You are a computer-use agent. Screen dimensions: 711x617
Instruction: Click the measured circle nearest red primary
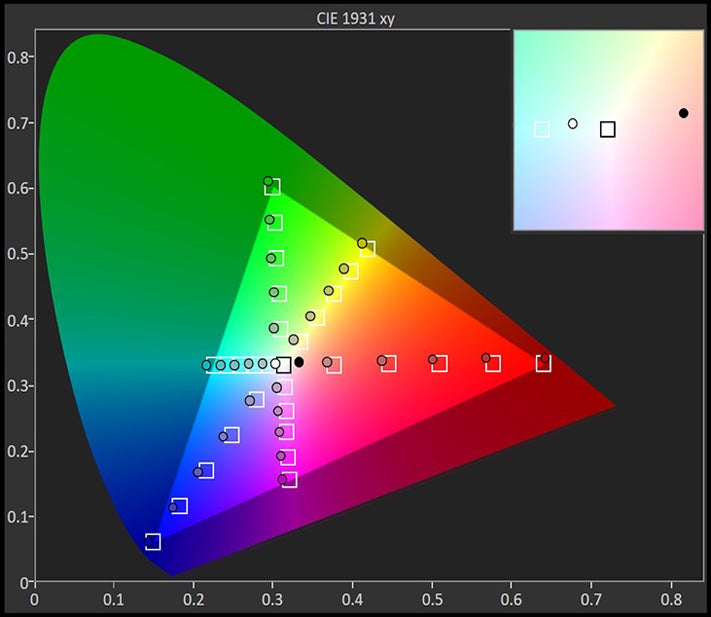point(486,358)
